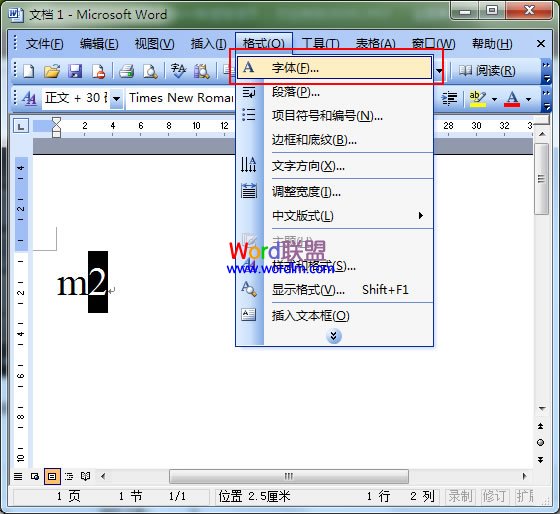Click the Reveal Formatting magnifier icon

pos(249,289)
